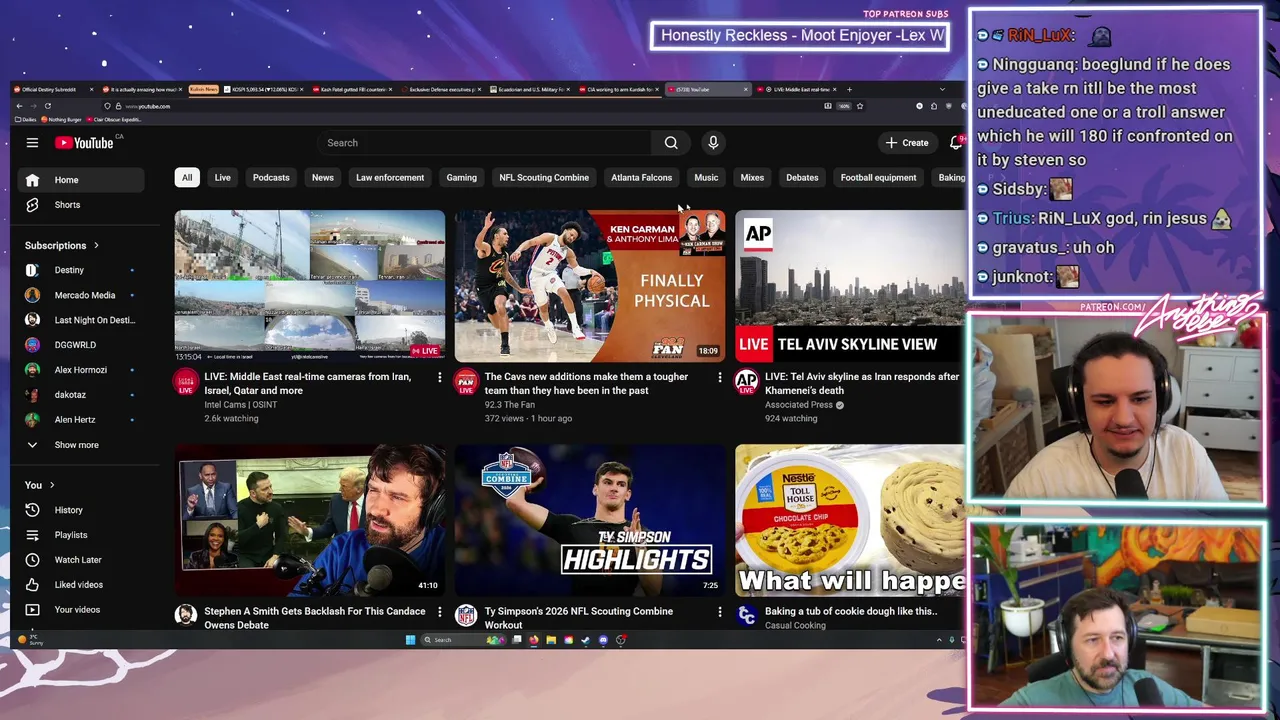
Task: Start voice search with microphone icon
Action: point(713,143)
